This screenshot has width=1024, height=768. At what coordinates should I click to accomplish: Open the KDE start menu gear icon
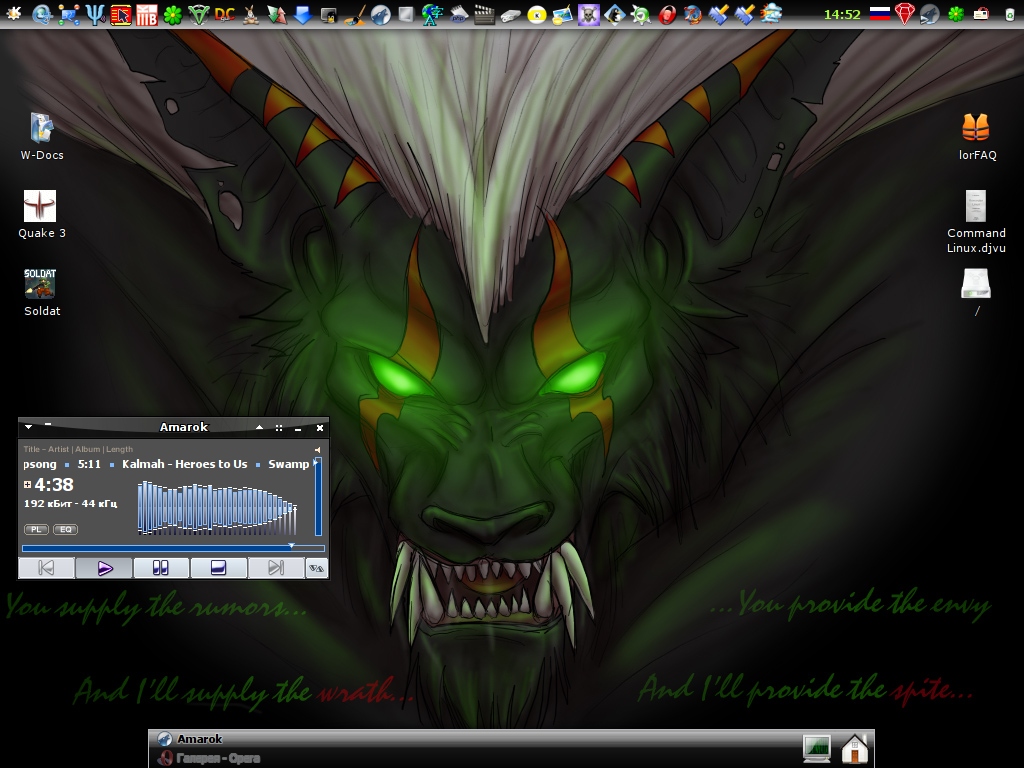(14, 14)
